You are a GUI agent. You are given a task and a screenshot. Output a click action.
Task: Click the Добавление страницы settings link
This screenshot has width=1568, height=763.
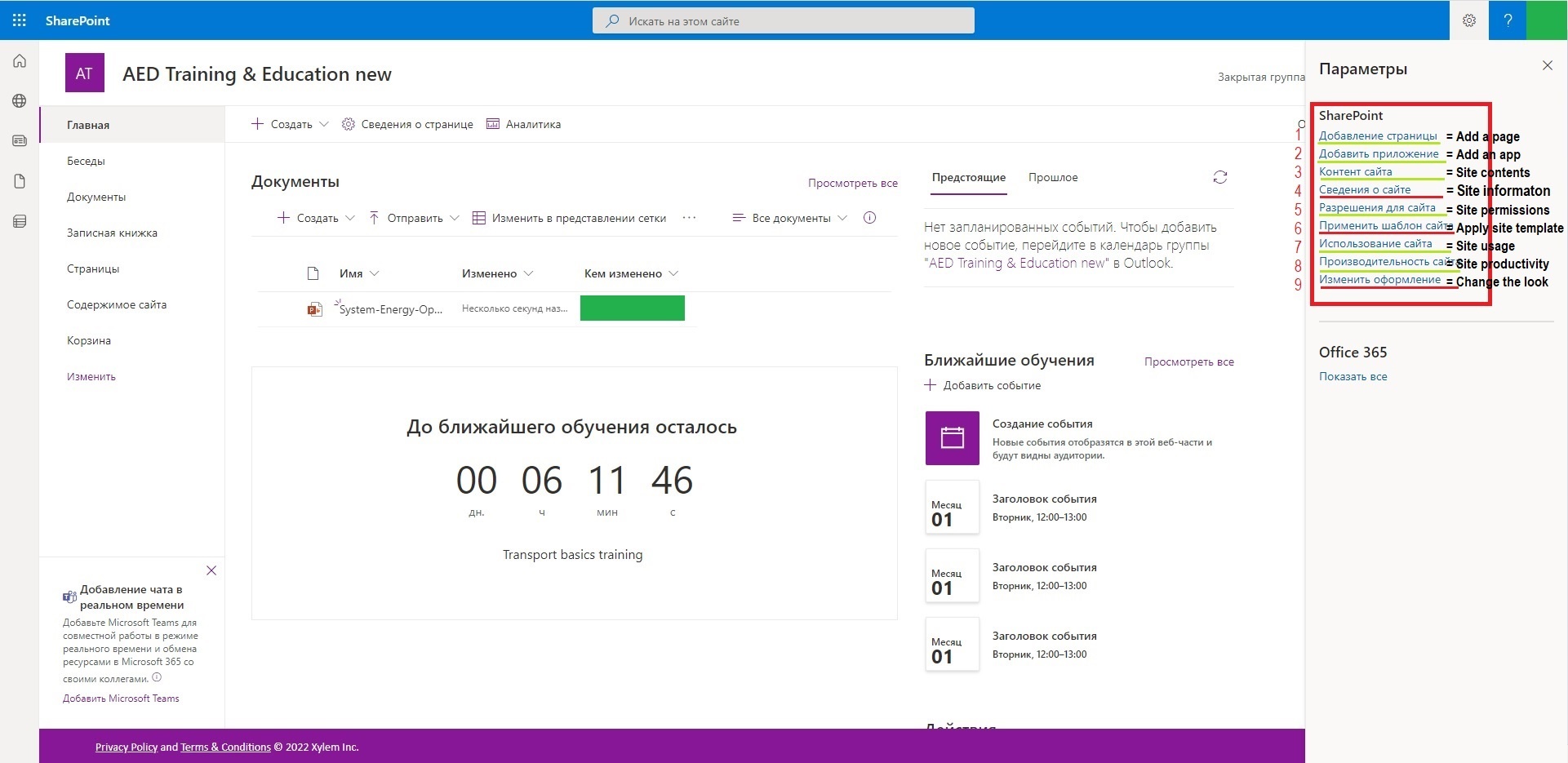click(x=1378, y=135)
